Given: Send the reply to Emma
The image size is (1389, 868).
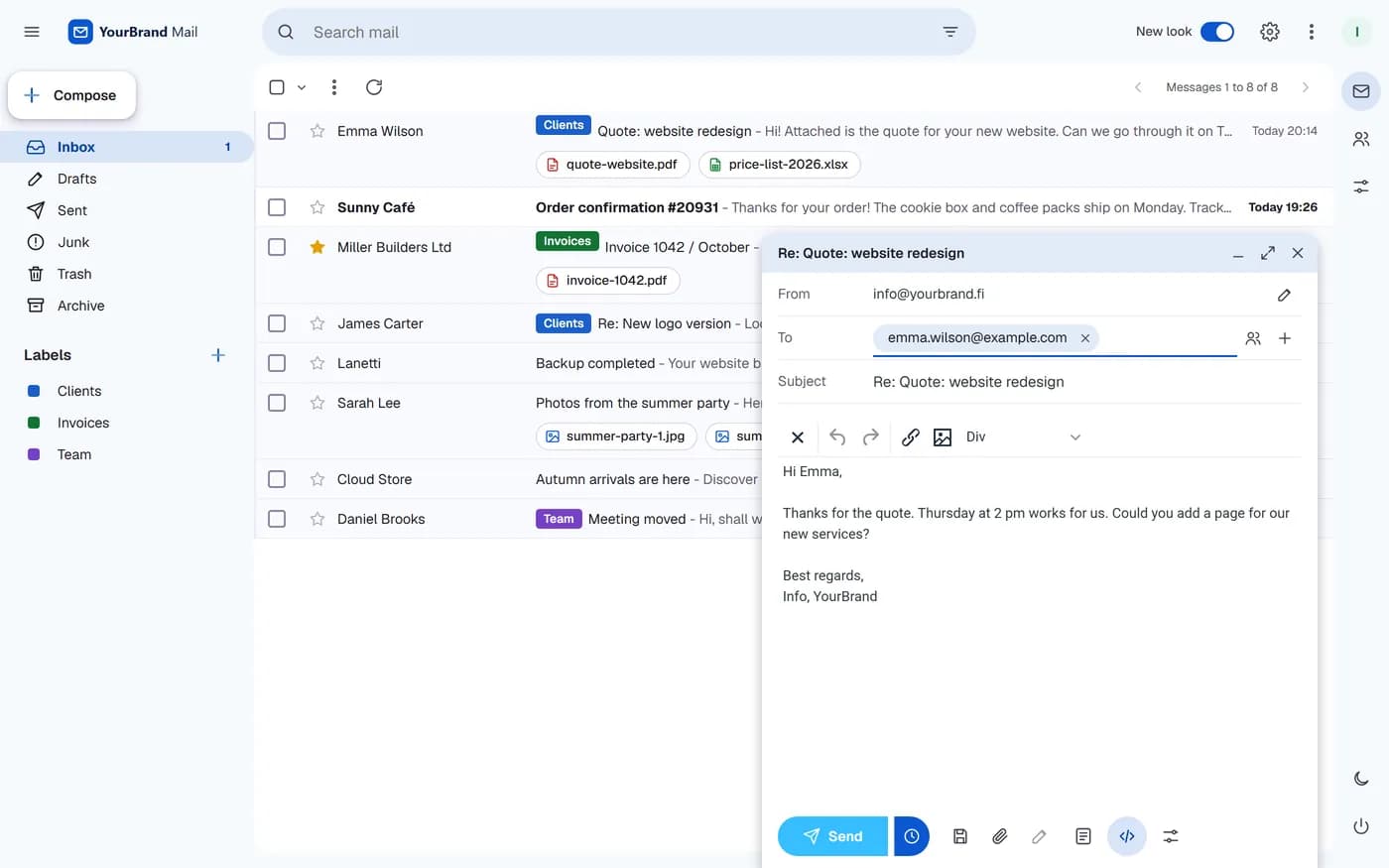Looking at the screenshot, I should pos(832,836).
